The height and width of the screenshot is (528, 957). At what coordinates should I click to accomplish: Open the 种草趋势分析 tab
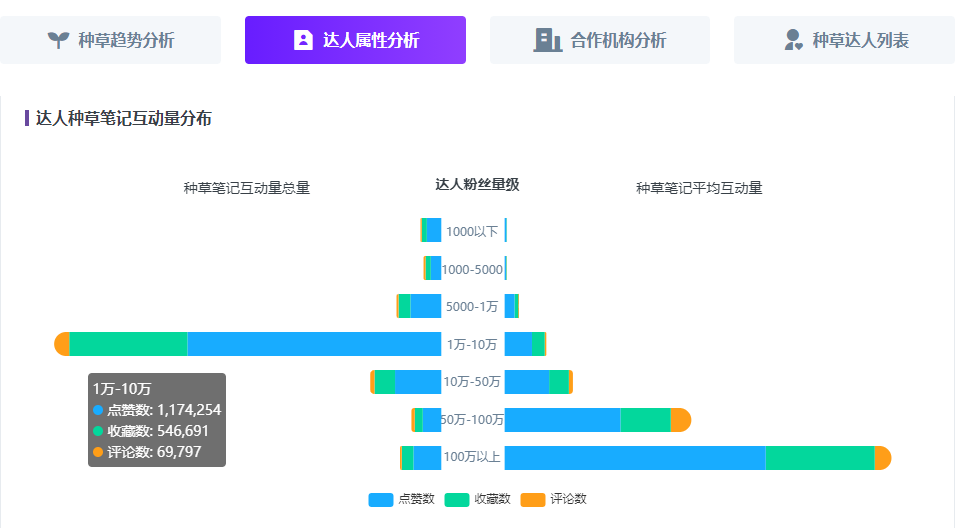(x=126, y=40)
